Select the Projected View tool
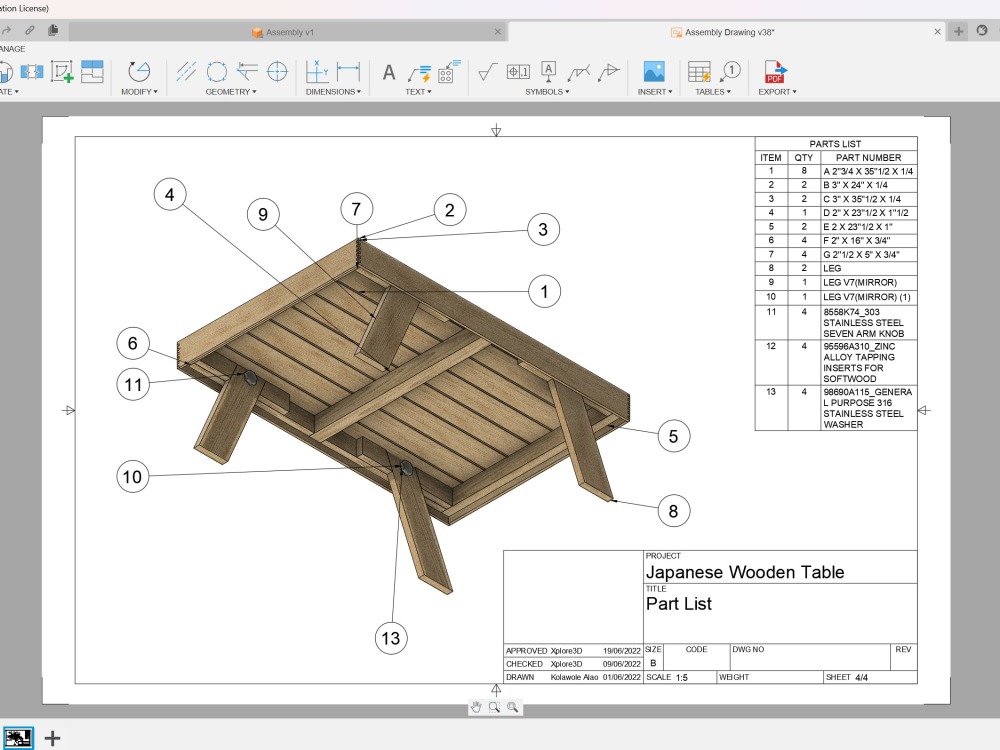 (32, 72)
